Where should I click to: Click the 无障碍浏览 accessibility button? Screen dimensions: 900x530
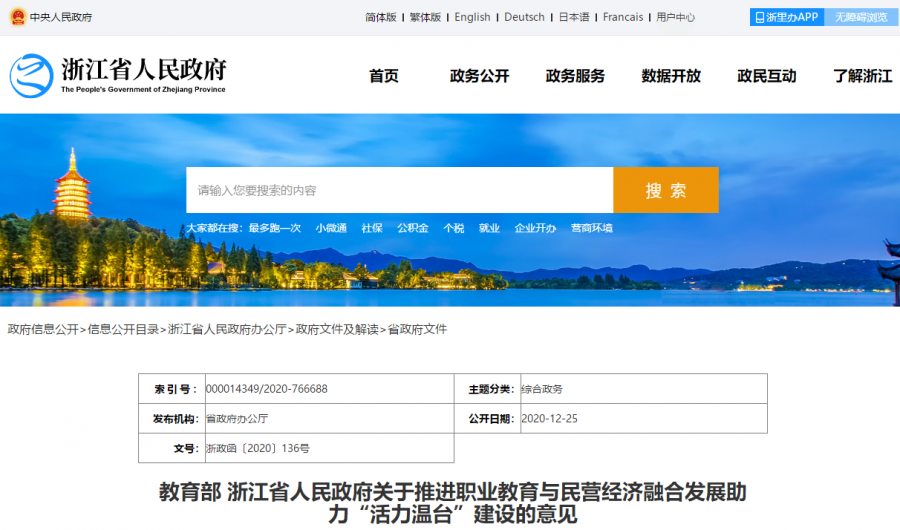(861, 17)
